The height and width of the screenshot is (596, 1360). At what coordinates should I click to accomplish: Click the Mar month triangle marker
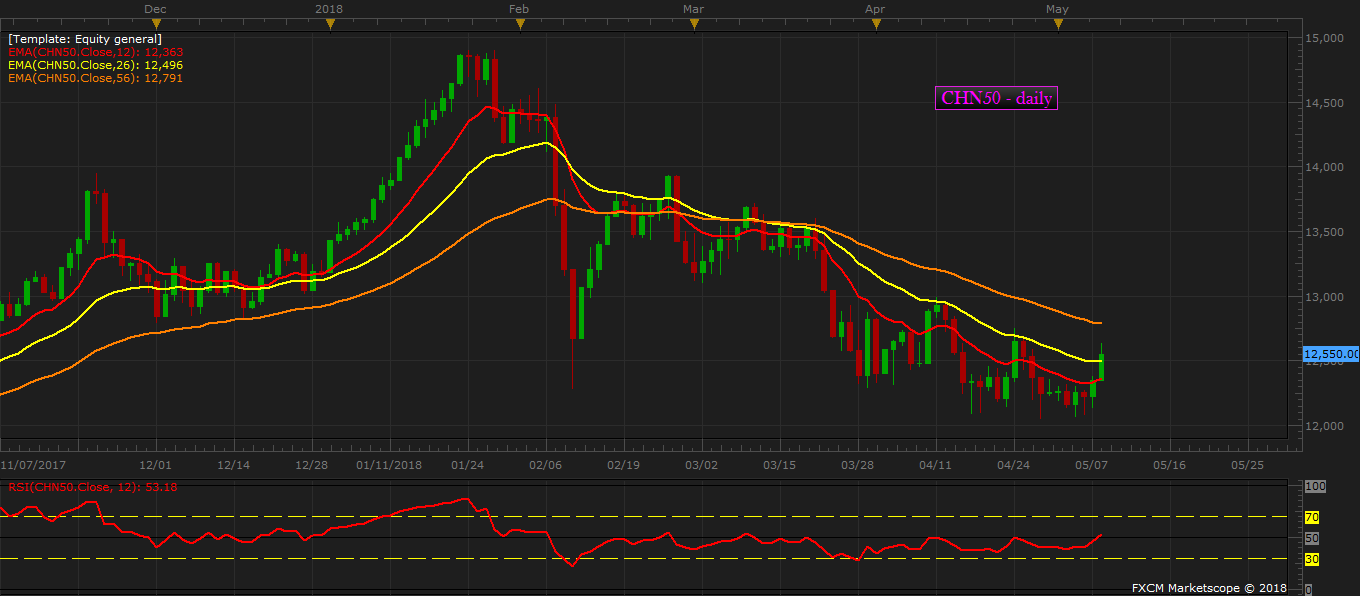692,24
